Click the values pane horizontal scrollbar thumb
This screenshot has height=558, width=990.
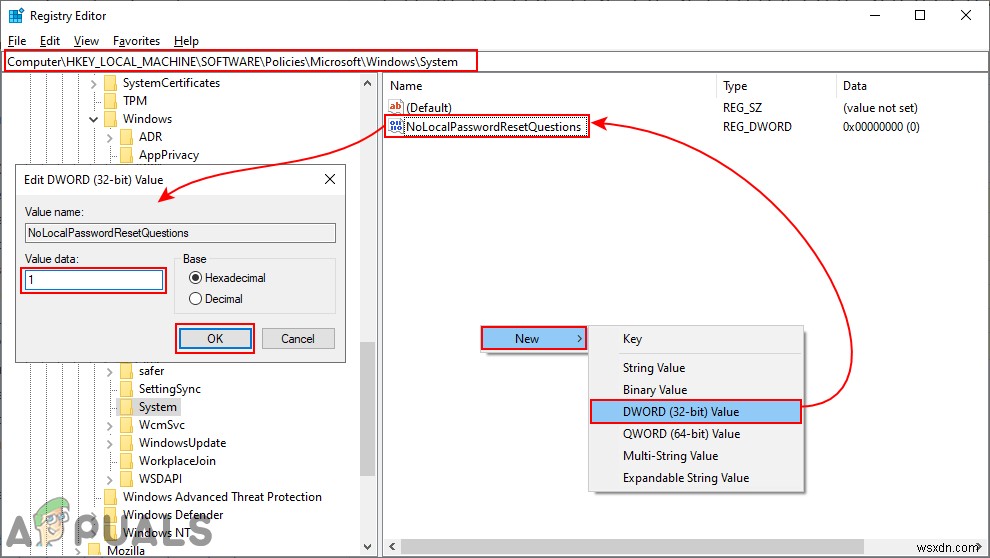pos(632,546)
